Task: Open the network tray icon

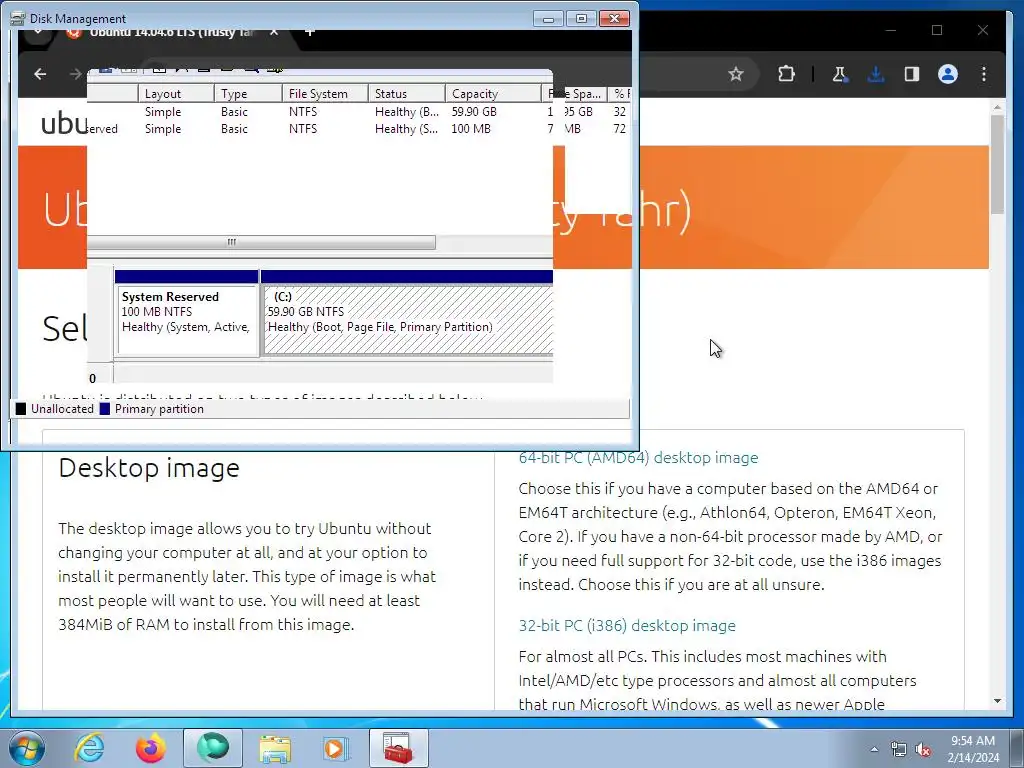Action: point(899,750)
